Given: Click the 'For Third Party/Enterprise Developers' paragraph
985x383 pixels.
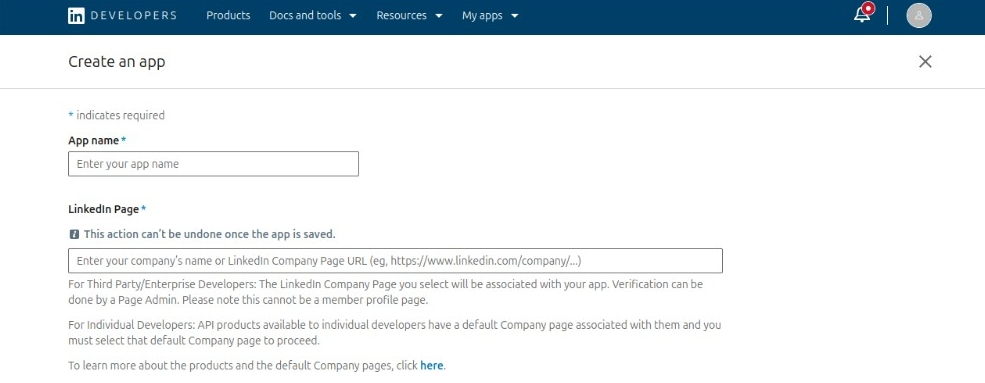Looking at the screenshot, I should [386, 292].
